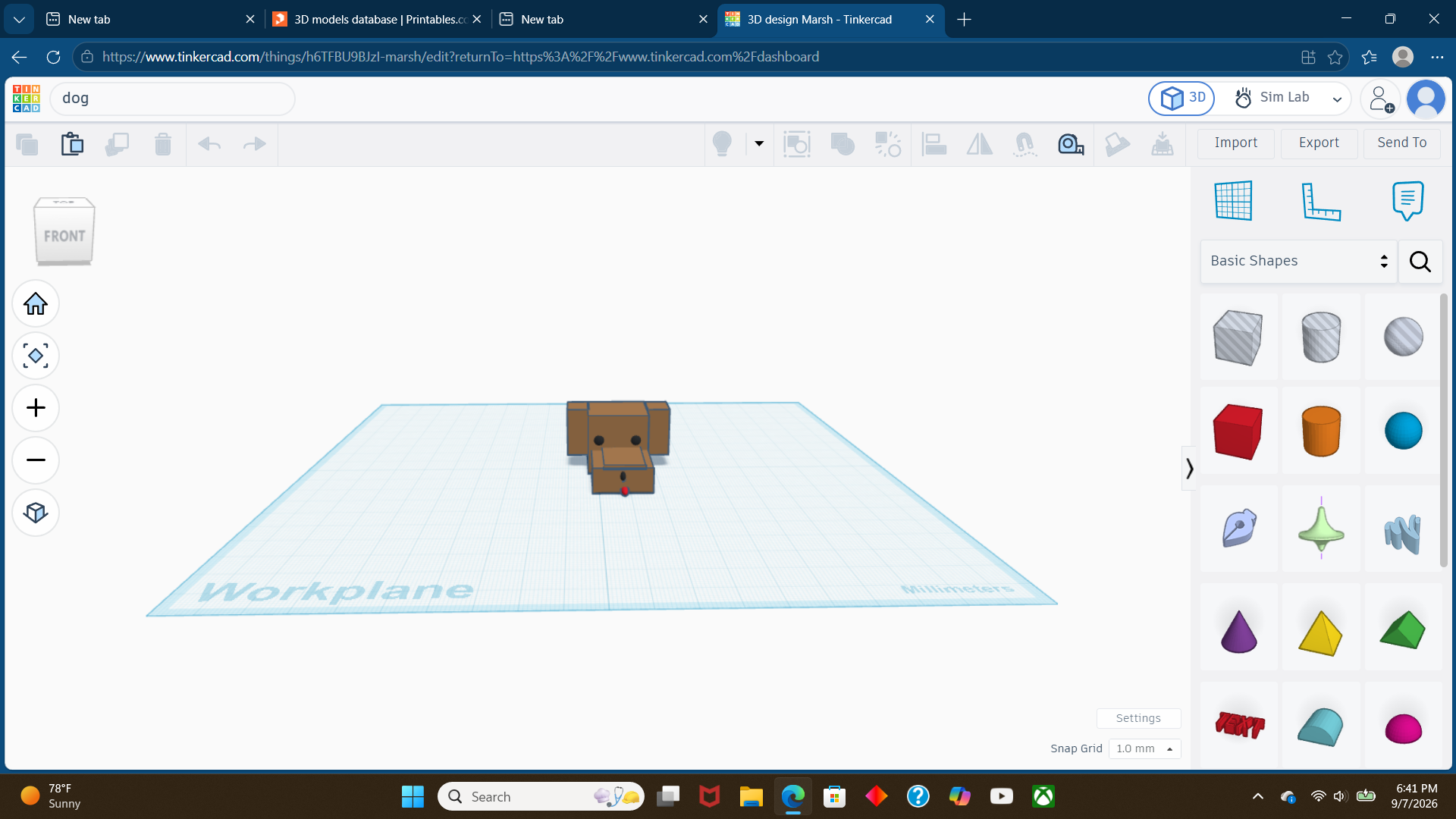Select the Ruler tool icon
The image size is (1456, 819).
click(x=1320, y=201)
